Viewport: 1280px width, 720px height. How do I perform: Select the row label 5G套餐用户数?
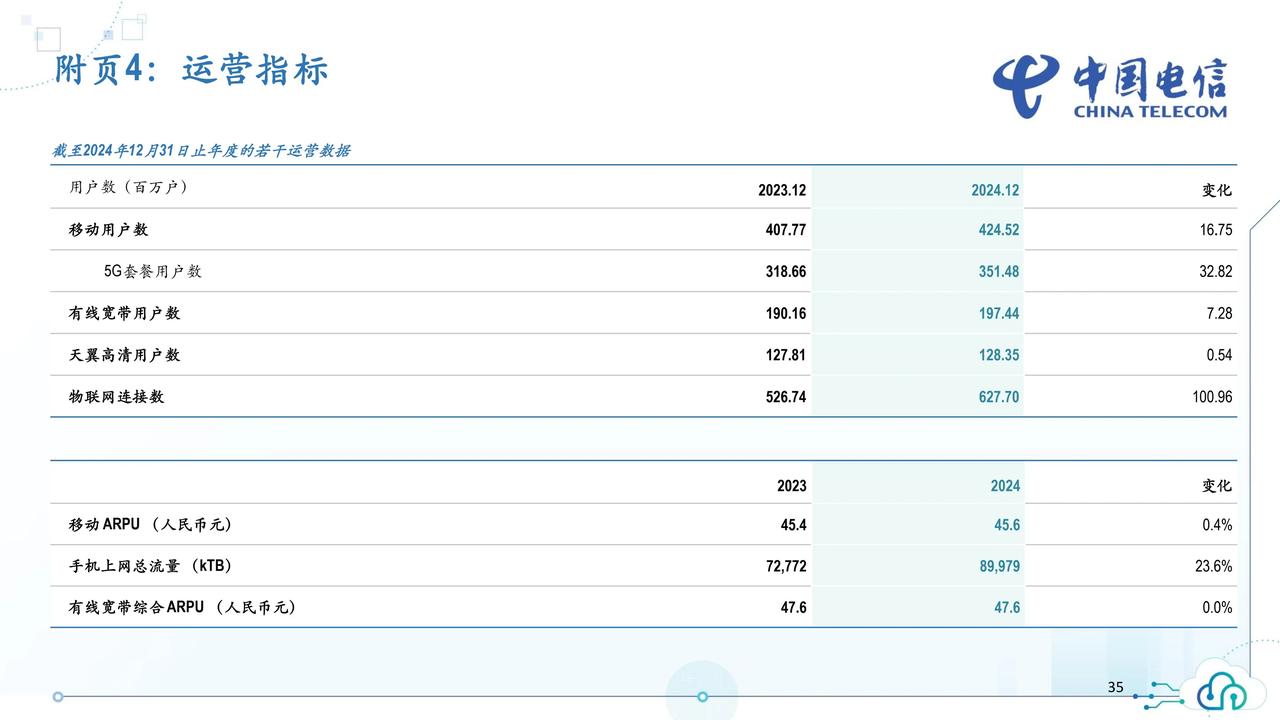pyautogui.click(x=153, y=271)
